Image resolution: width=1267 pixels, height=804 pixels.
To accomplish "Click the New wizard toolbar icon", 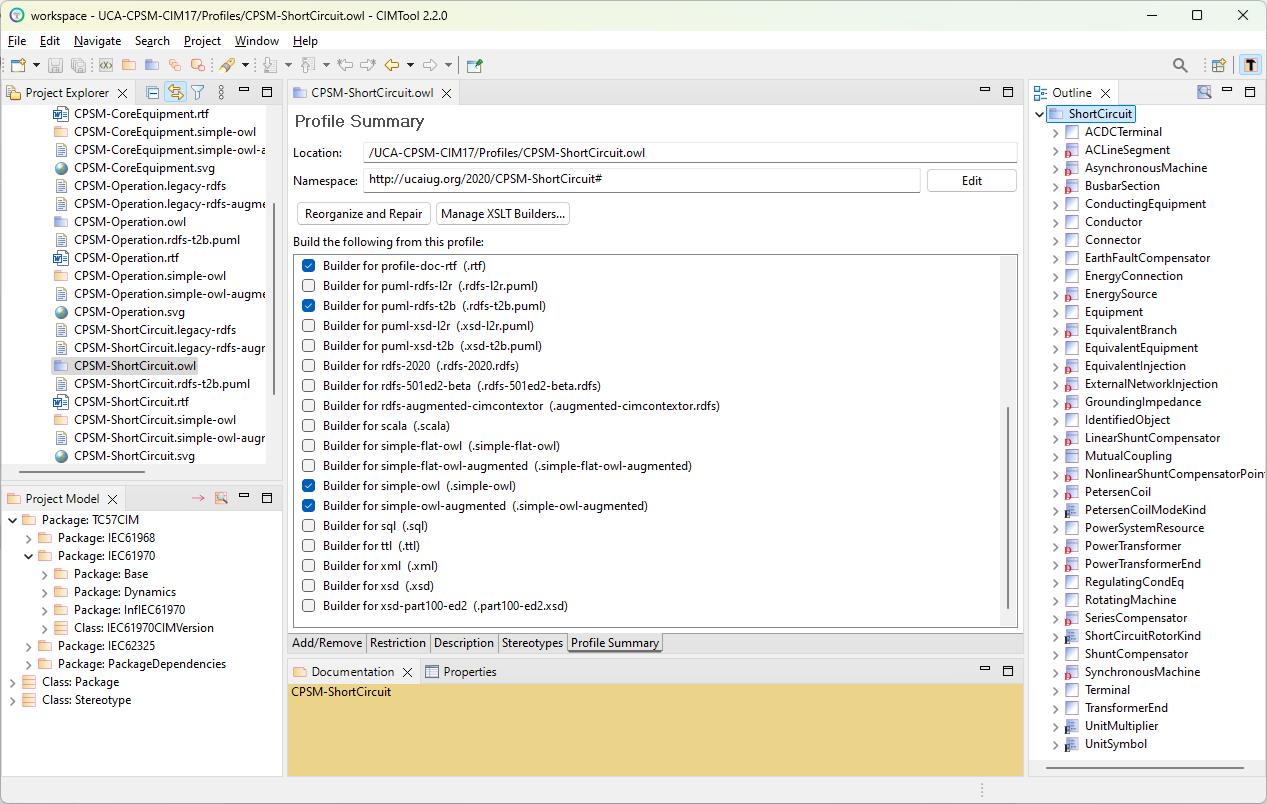I will point(18,65).
